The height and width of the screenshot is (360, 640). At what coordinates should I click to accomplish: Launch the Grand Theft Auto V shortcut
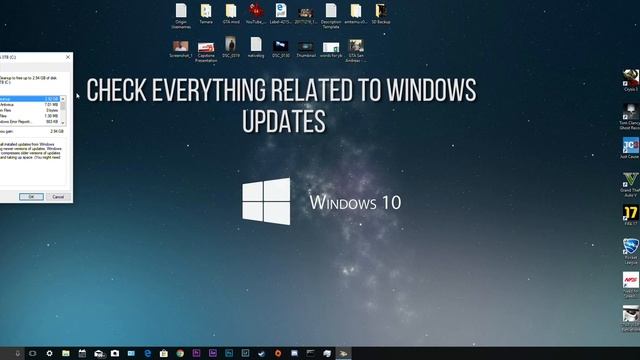point(631,184)
